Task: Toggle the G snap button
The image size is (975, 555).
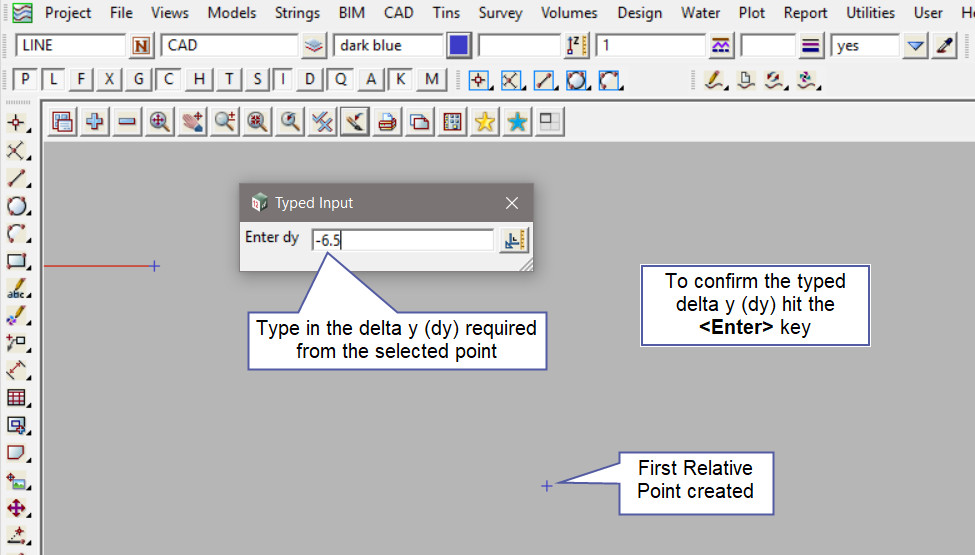Action: (x=139, y=80)
